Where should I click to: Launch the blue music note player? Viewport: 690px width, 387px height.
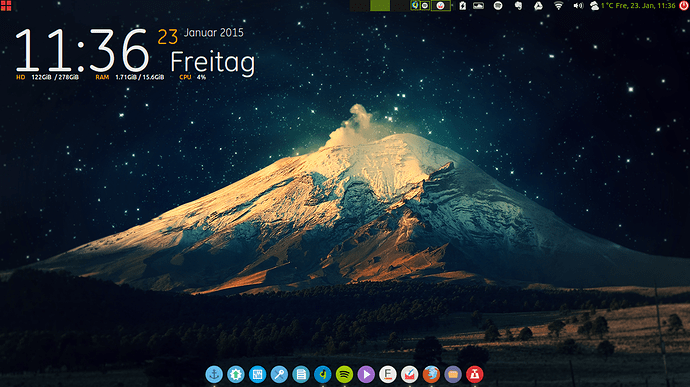323,374
